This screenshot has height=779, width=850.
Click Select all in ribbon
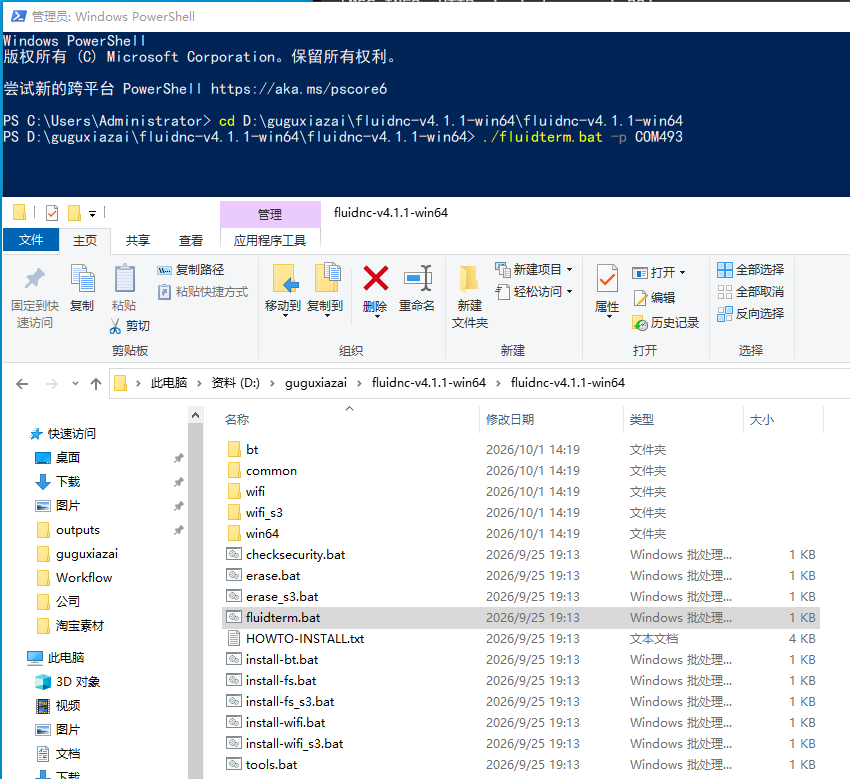tap(751, 269)
